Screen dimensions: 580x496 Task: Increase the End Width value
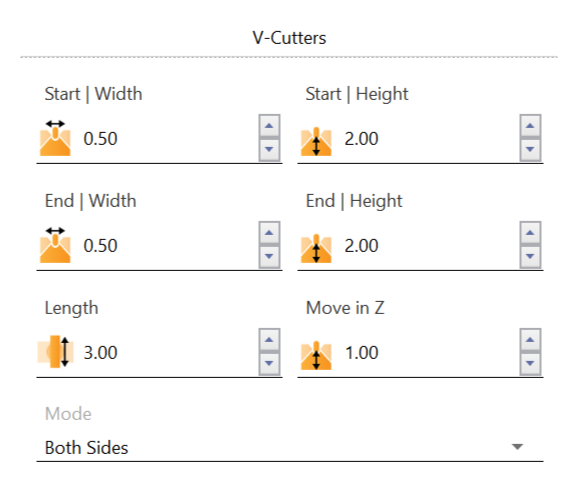[269, 233]
